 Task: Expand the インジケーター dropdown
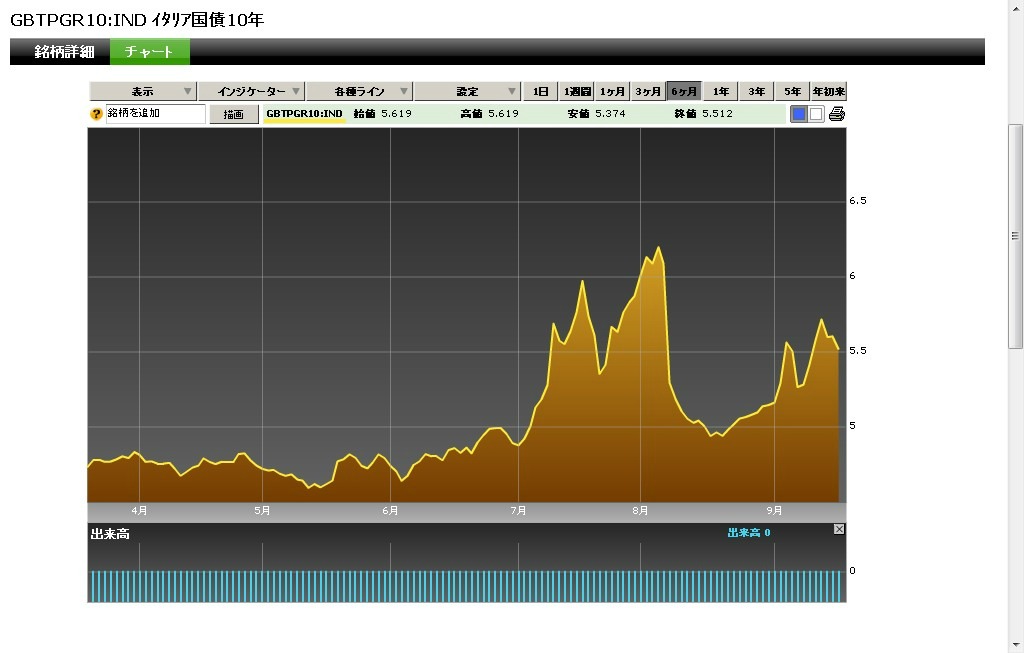251,92
